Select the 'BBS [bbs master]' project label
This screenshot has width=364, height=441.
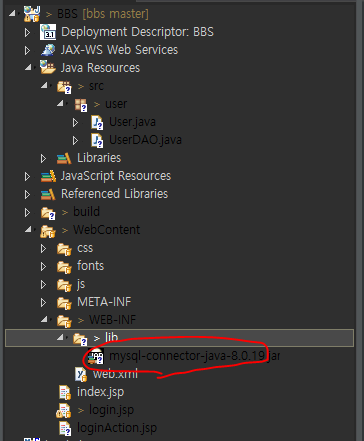click(x=103, y=14)
